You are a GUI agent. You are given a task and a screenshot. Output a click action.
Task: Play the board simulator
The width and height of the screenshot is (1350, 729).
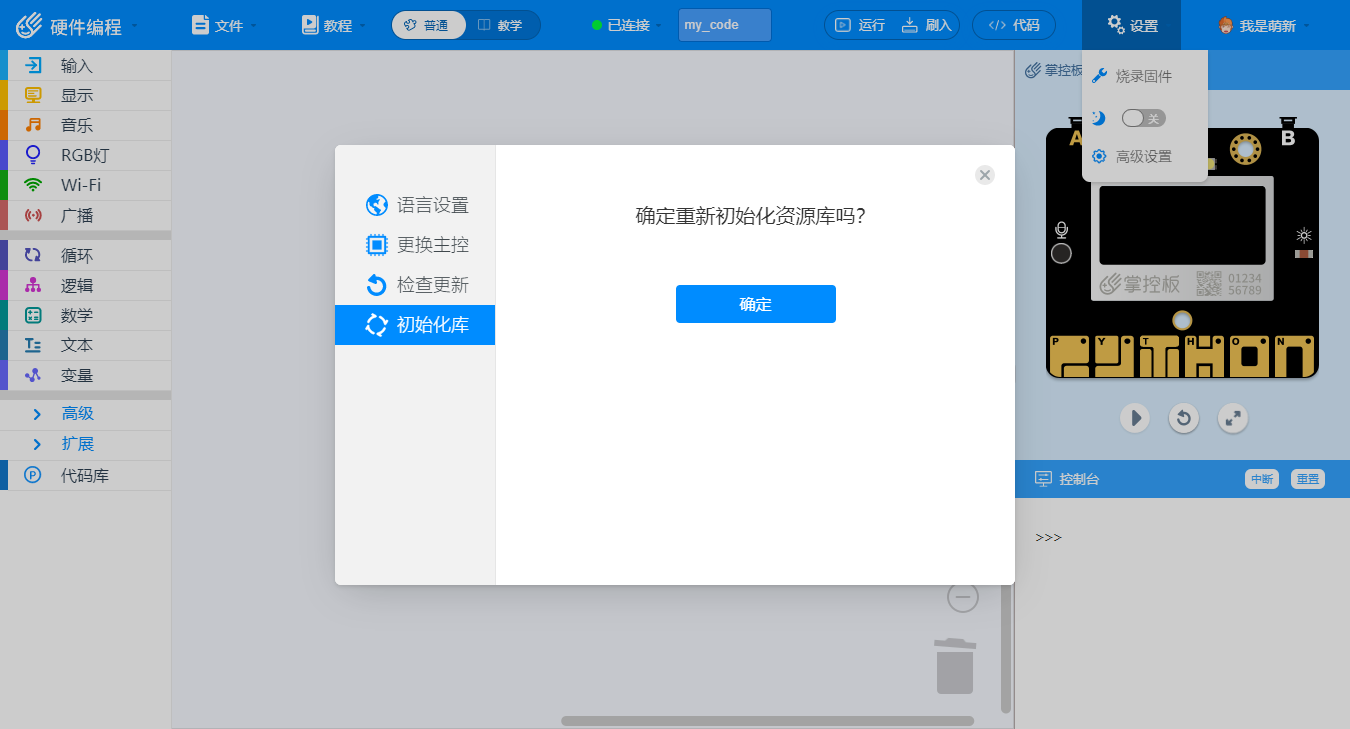pyautogui.click(x=1134, y=418)
